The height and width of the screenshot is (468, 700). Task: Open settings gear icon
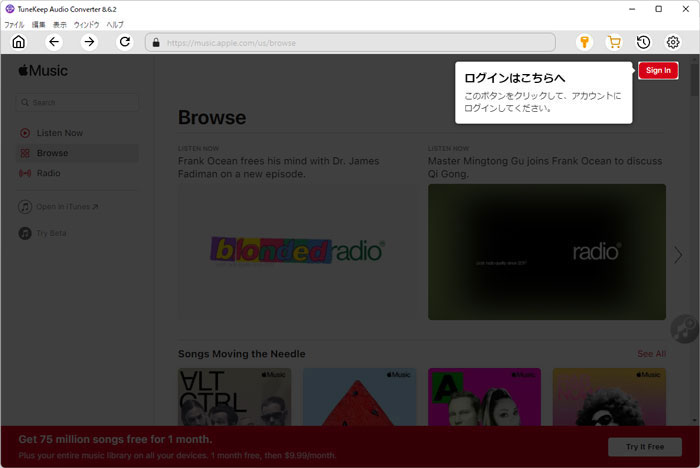[x=673, y=42]
